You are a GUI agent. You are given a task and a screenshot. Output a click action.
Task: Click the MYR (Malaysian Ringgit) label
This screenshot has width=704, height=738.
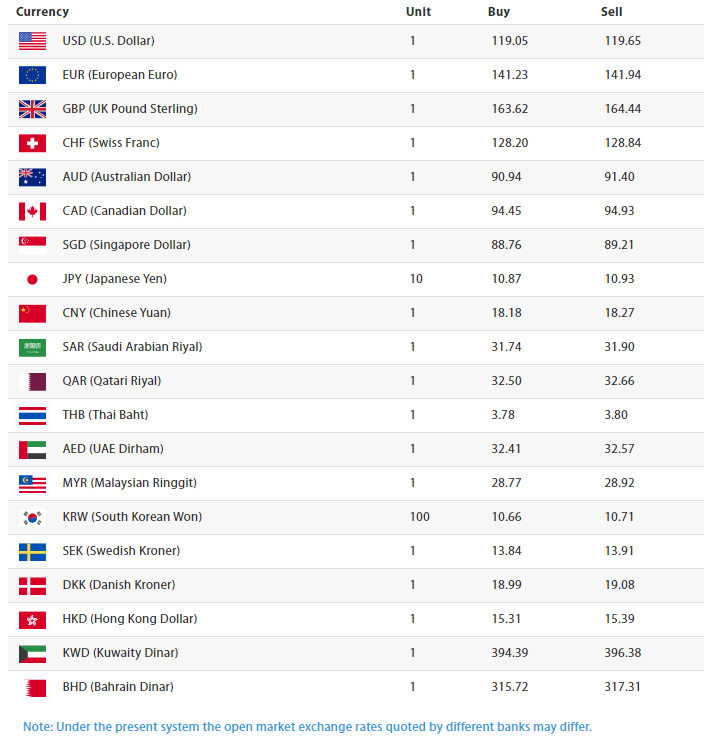click(x=129, y=482)
